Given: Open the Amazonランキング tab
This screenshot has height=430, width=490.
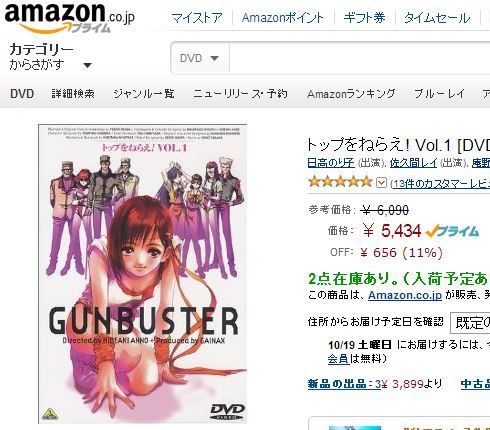Looking at the screenshot, I should click(x=351, y=94).
